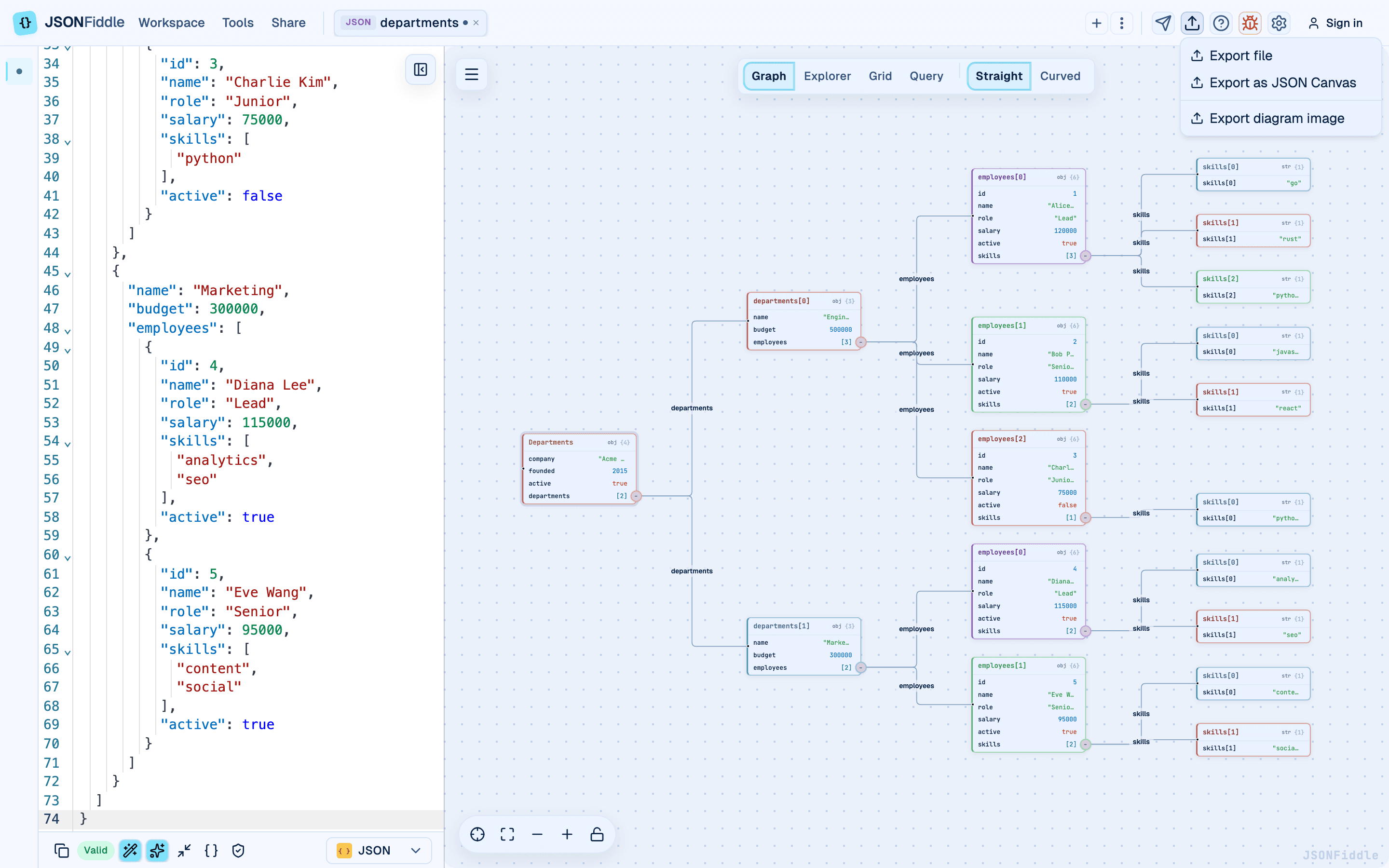This screenshot has width=1389, height=868.
Task: Open the vertical three-dot more menu
Action: [1121, 23]
